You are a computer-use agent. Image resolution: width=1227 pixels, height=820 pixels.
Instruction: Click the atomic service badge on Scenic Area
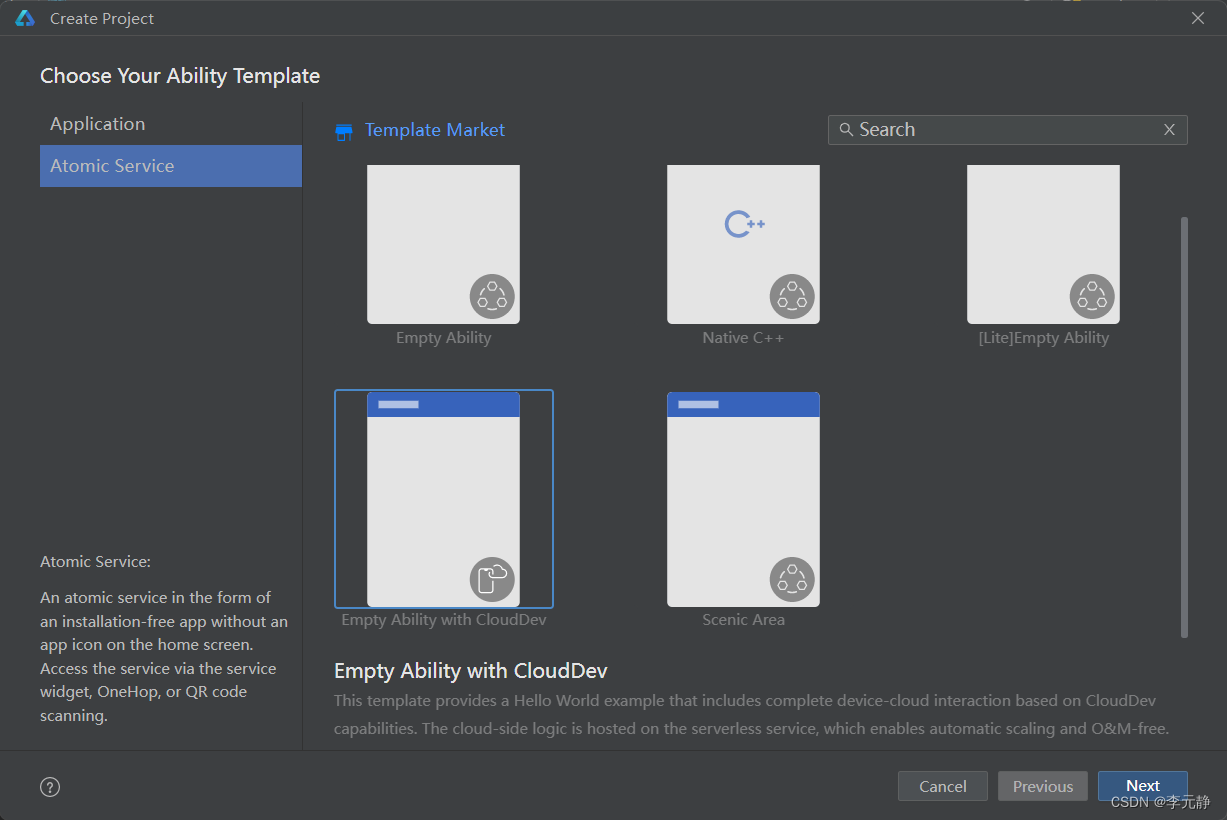792,579
